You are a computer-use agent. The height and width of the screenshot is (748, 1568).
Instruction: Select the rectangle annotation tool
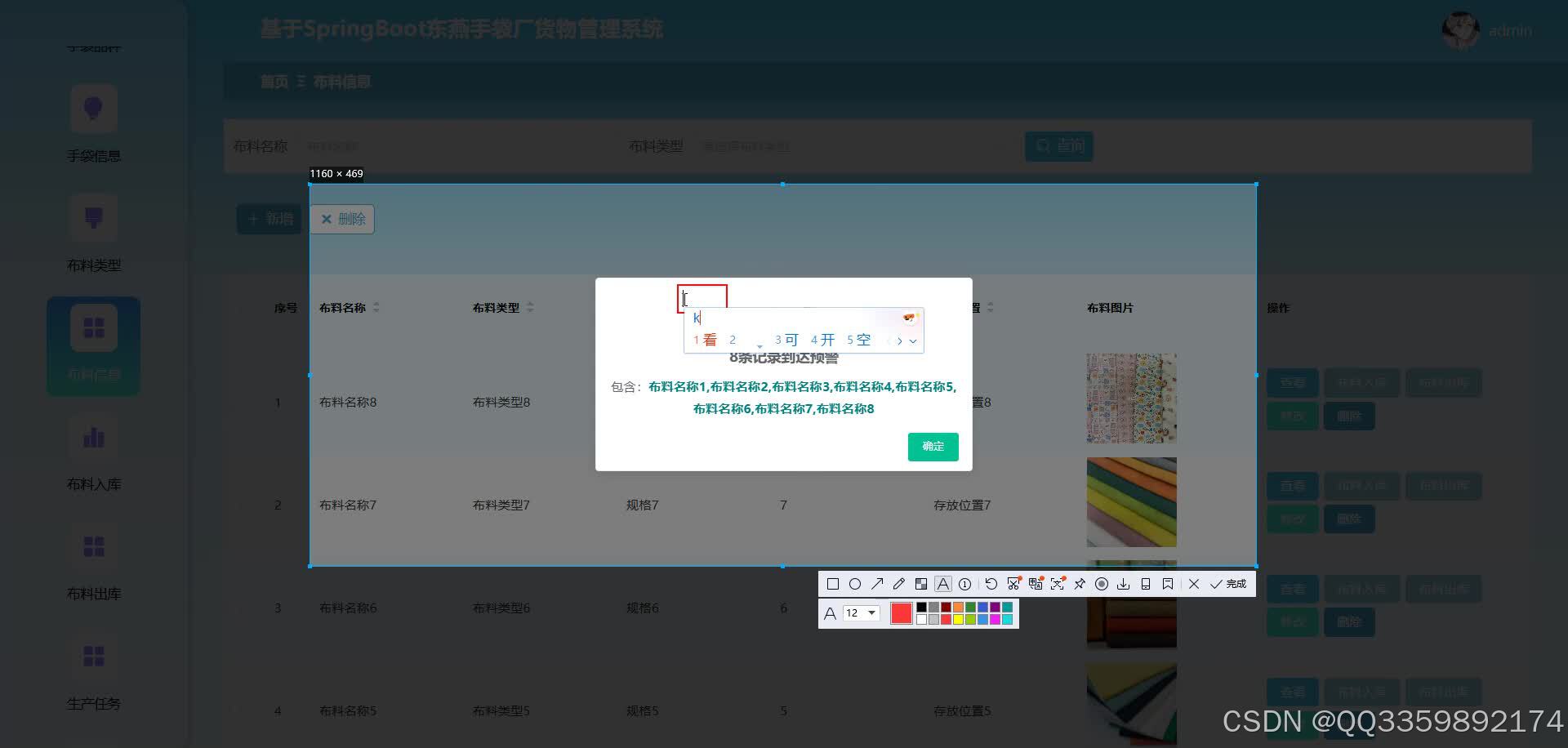tap(833, 583)
